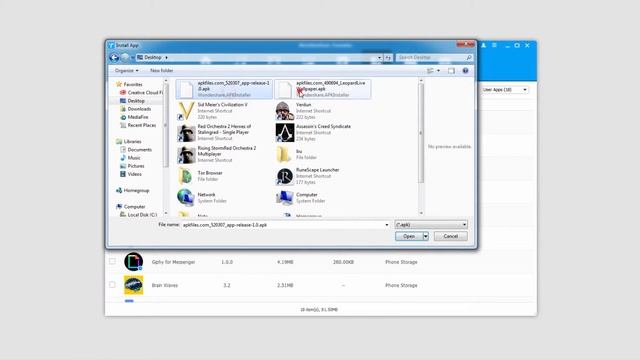Select the Sid Meier's Civilization V shortcut icon
This screenshot has height=360, width=640.
(186, 111)
